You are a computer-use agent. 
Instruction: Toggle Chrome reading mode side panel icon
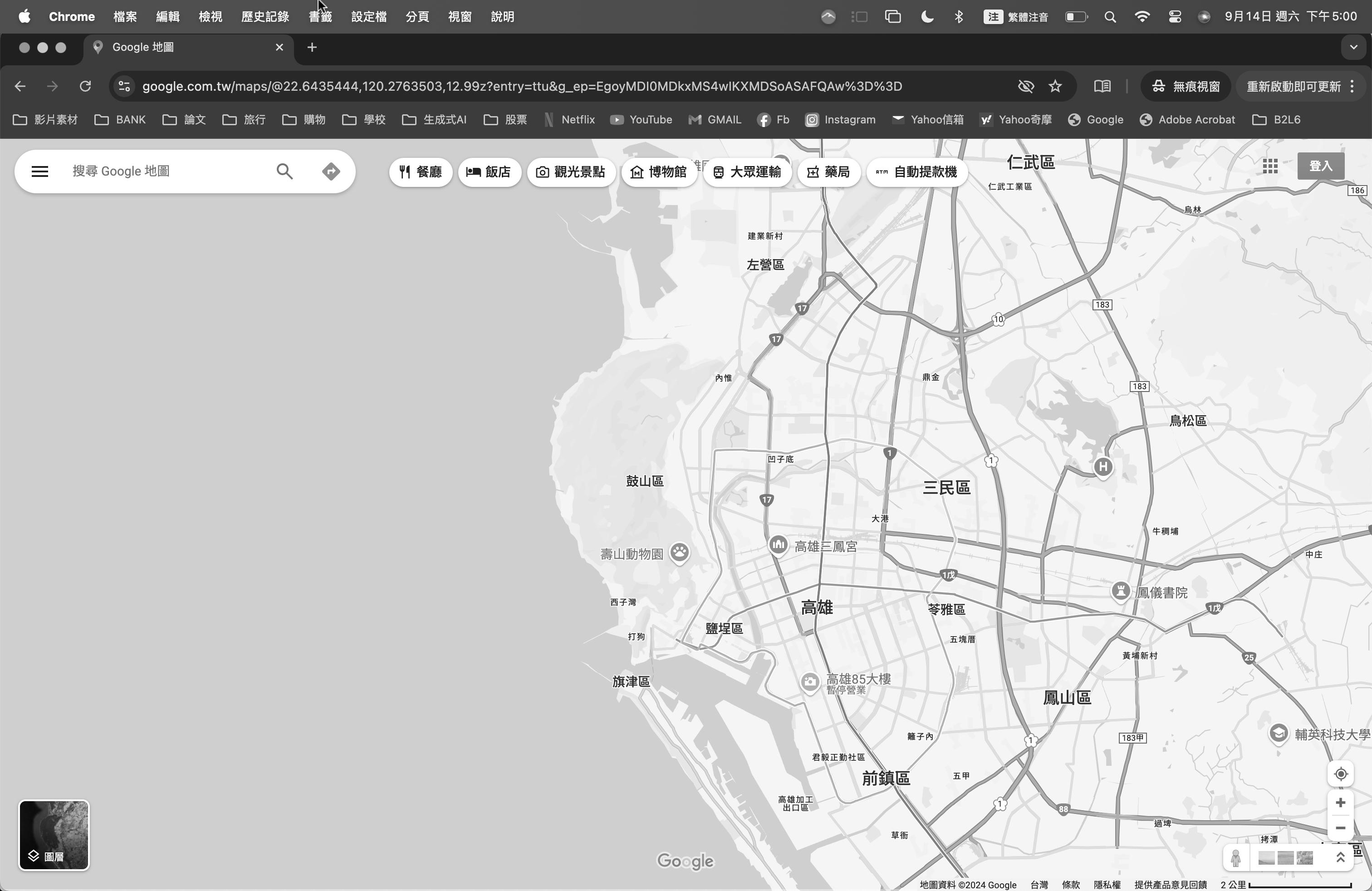[1102, 87]
